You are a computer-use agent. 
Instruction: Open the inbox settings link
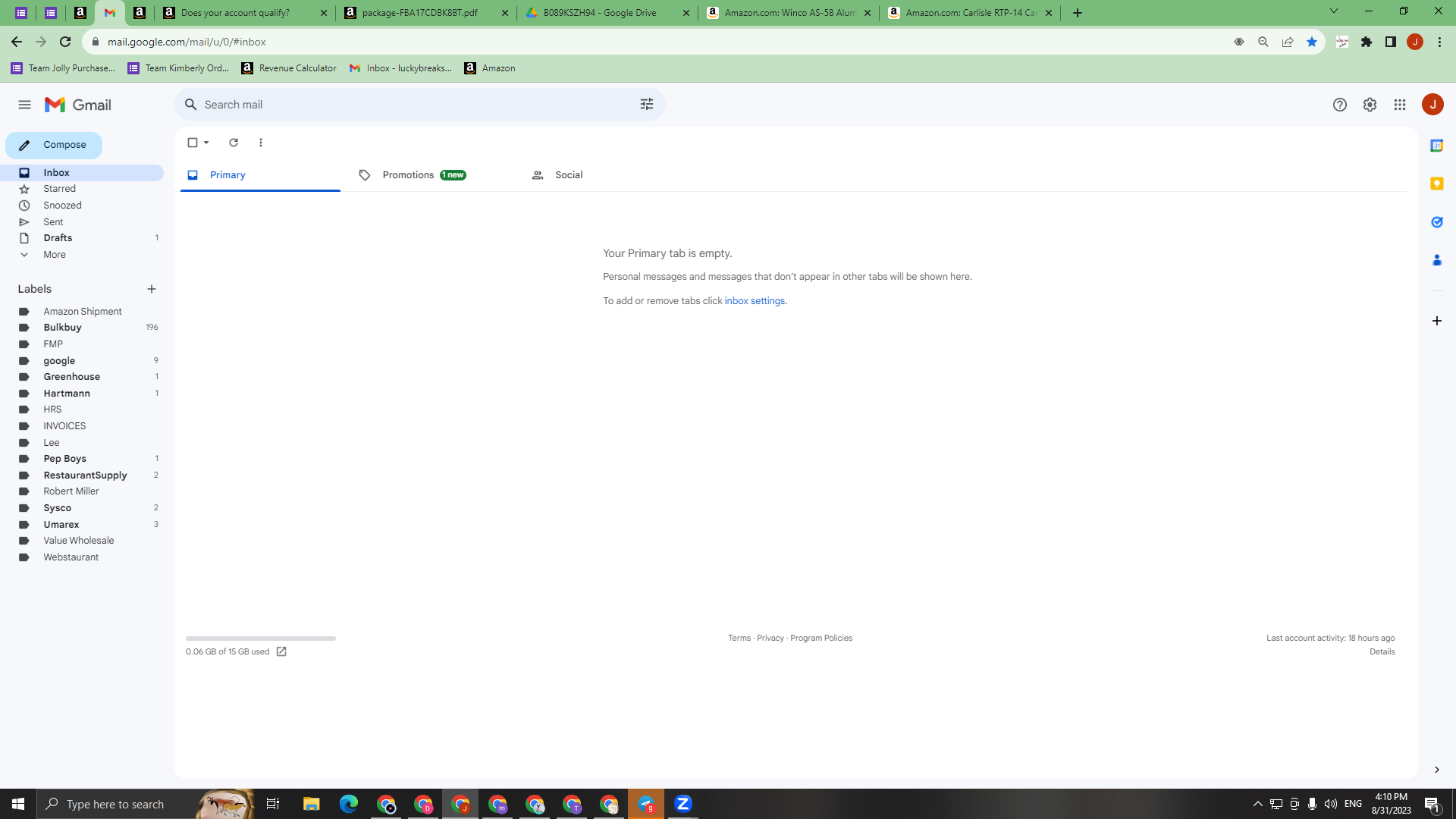(755, 301)
